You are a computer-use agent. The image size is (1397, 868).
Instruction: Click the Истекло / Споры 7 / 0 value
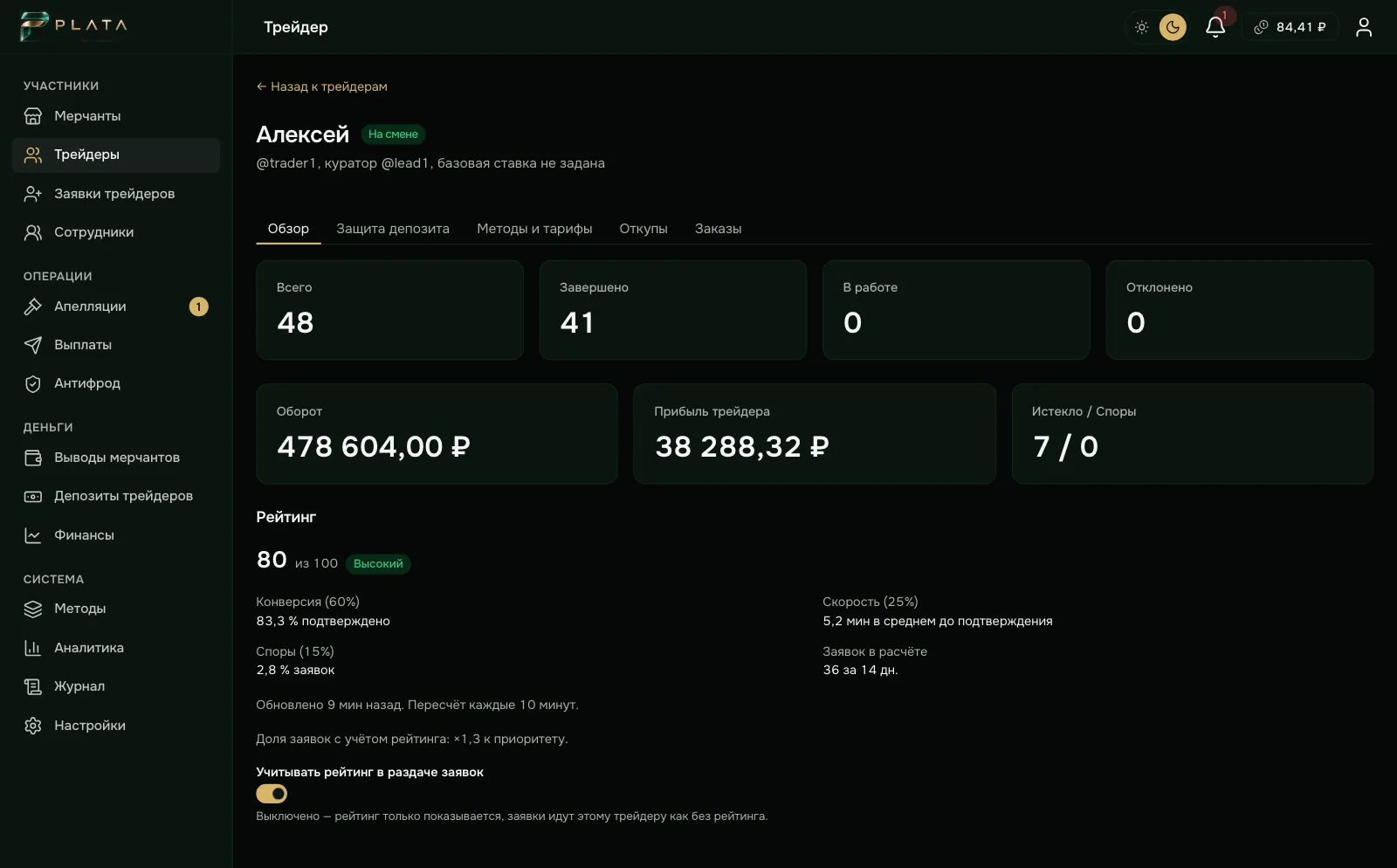coord(1065,447)
